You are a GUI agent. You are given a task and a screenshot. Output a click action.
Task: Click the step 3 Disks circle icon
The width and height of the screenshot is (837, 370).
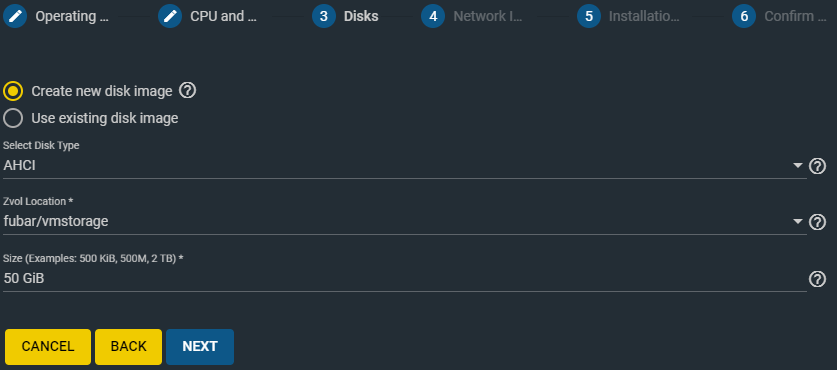click(324, 16)
